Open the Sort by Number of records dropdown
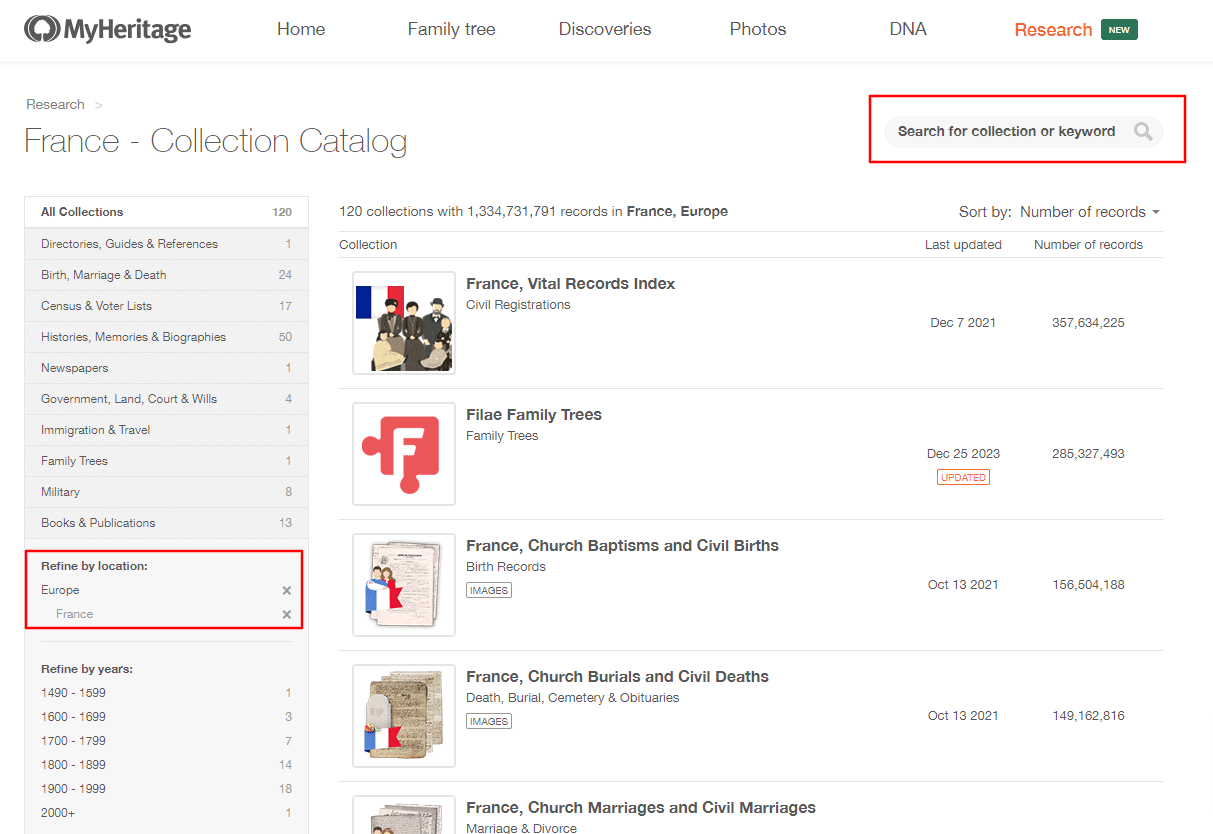This screenshot has width=1213, height=834. (x=1090, y=212)
